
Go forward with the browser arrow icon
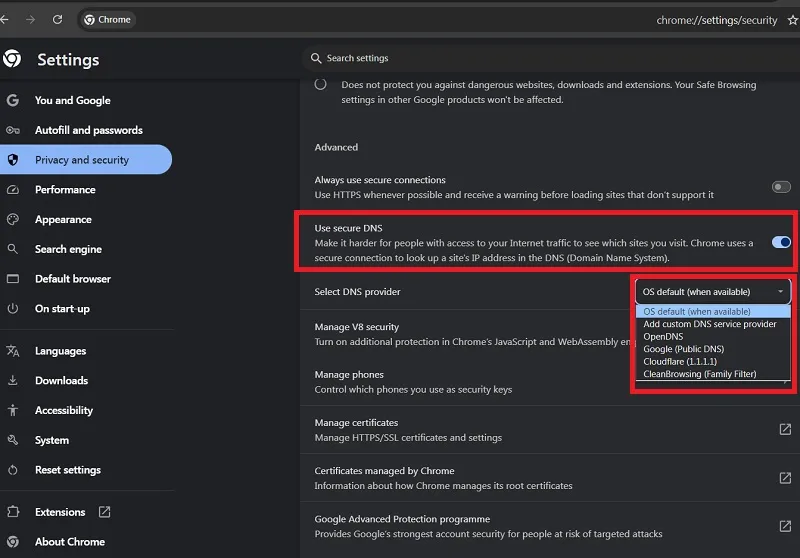[31, 19]
